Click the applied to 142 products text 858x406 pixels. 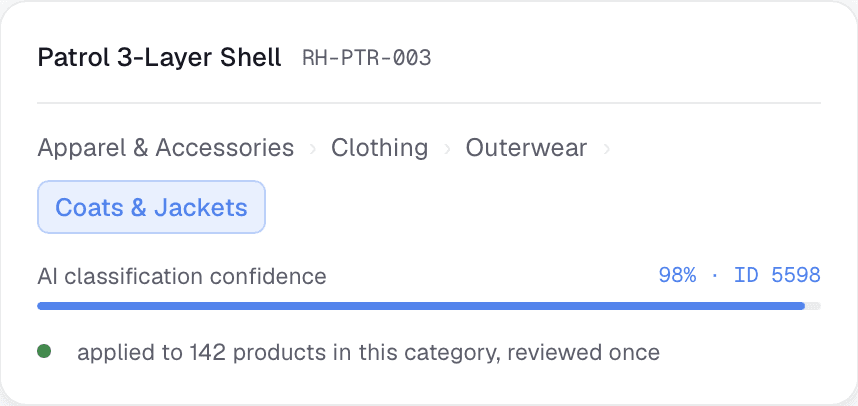coord(201,353)
